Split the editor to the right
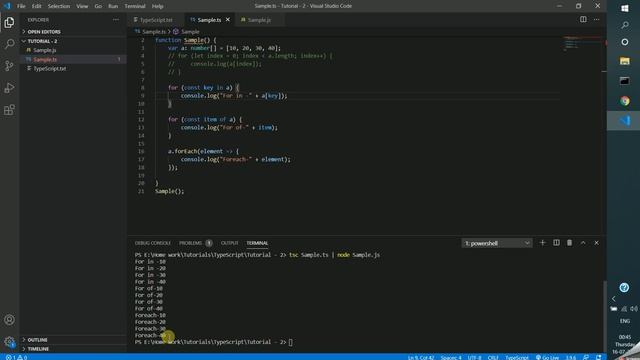This screenshot has width=640, height=360. [x=583, y=20]
